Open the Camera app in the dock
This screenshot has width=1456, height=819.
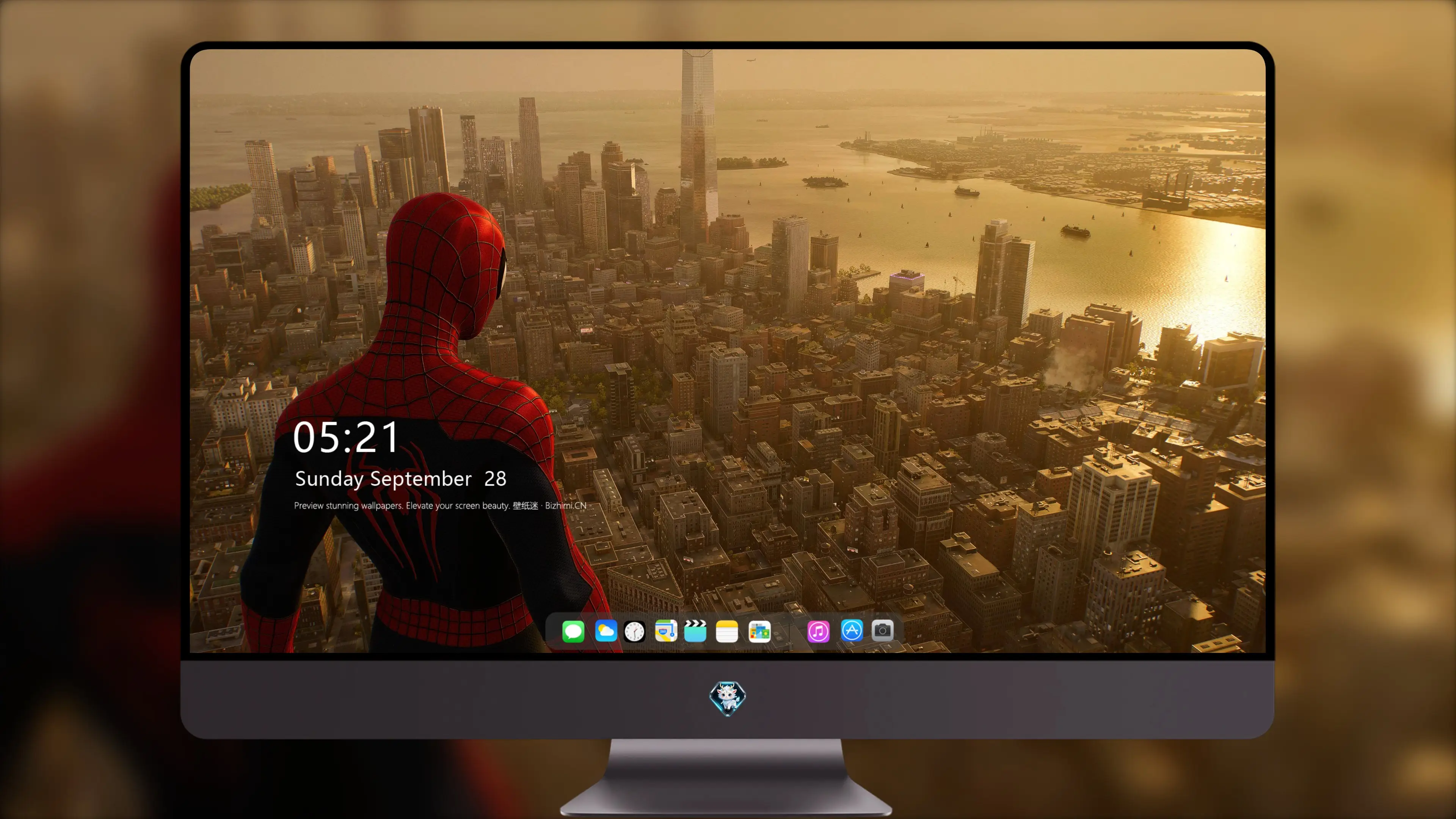(882, 631)
